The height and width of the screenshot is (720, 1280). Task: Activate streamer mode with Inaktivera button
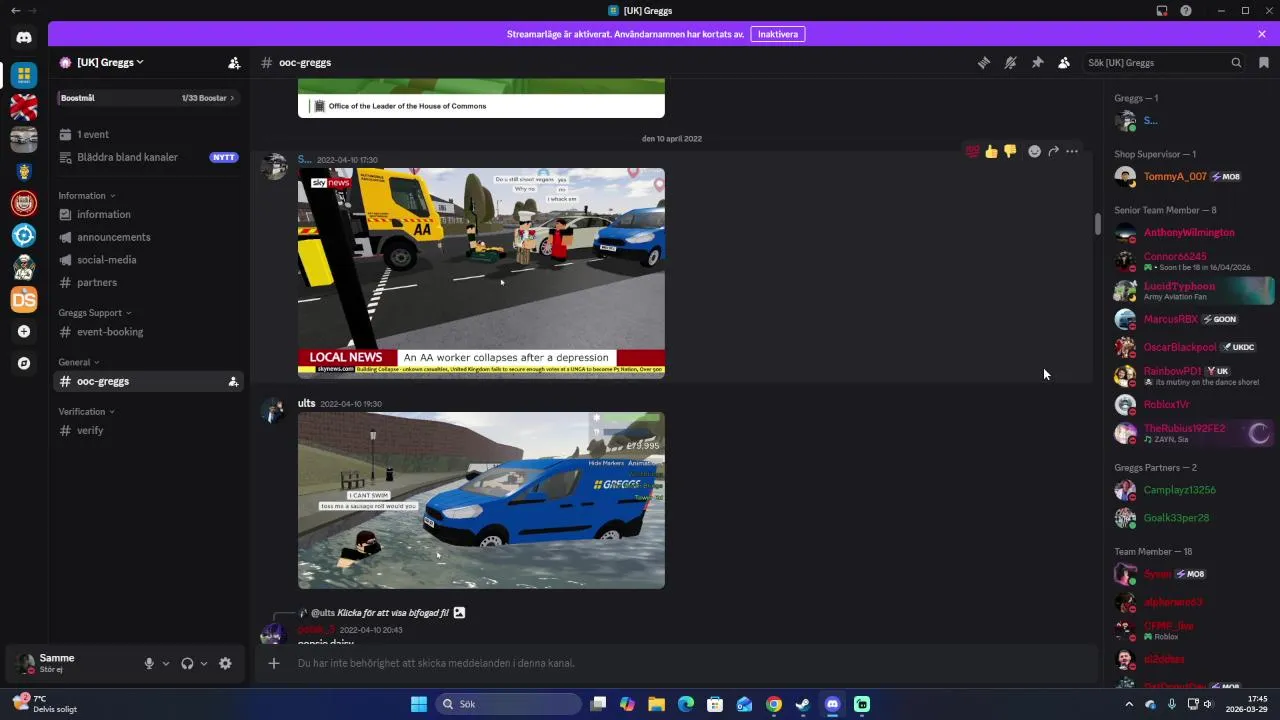coord(778,34)
